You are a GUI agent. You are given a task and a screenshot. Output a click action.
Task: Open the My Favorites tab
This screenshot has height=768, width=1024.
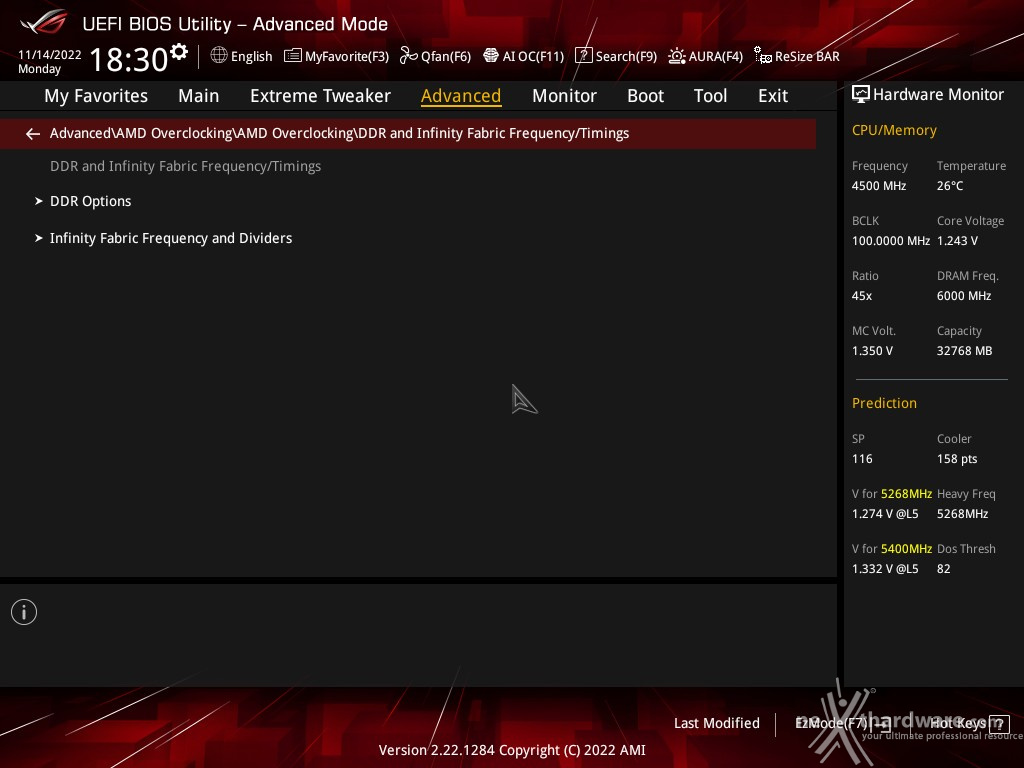point(96,96)
